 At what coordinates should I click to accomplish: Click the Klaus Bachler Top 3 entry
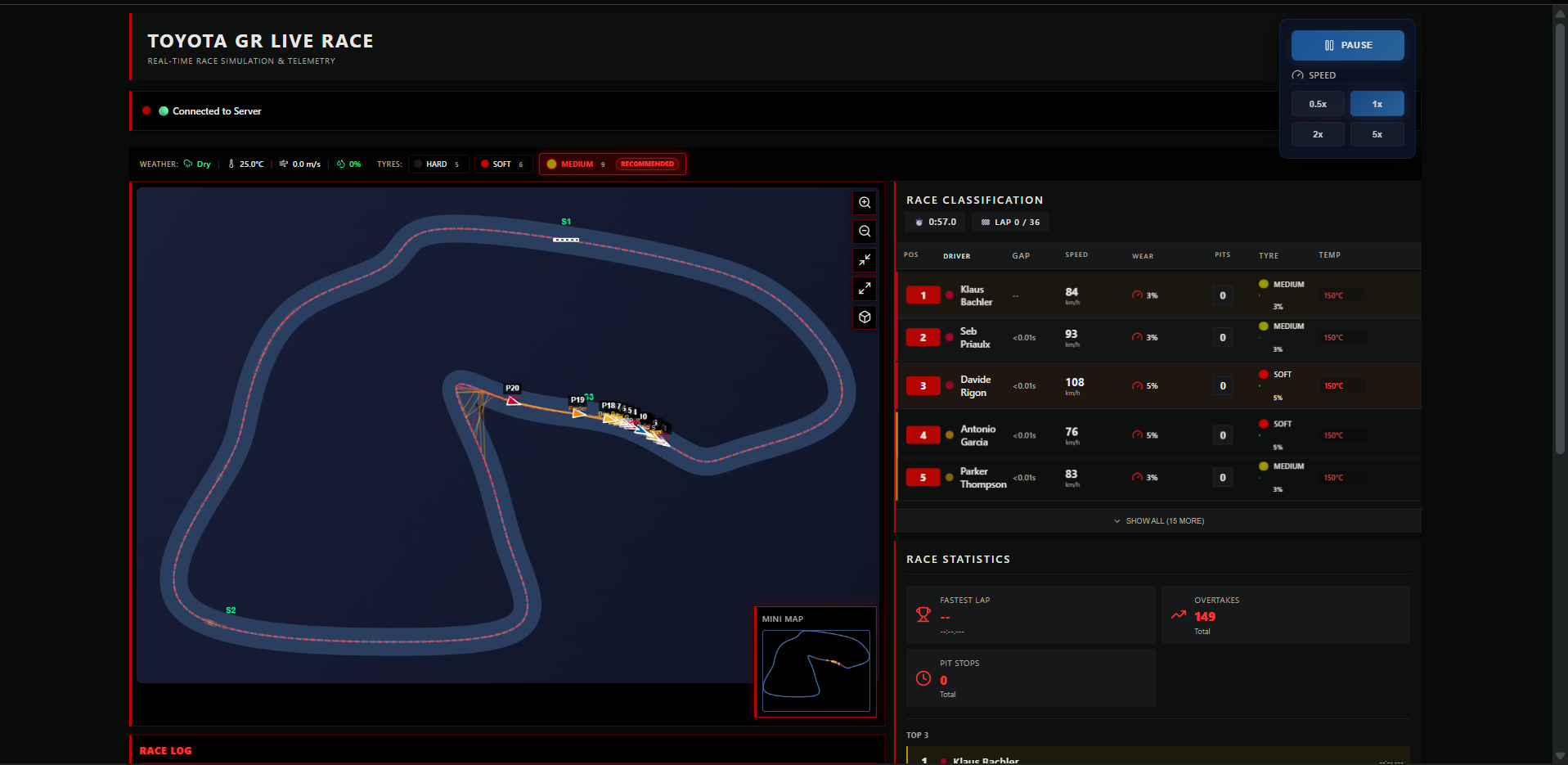click(x=1159, y=757)
